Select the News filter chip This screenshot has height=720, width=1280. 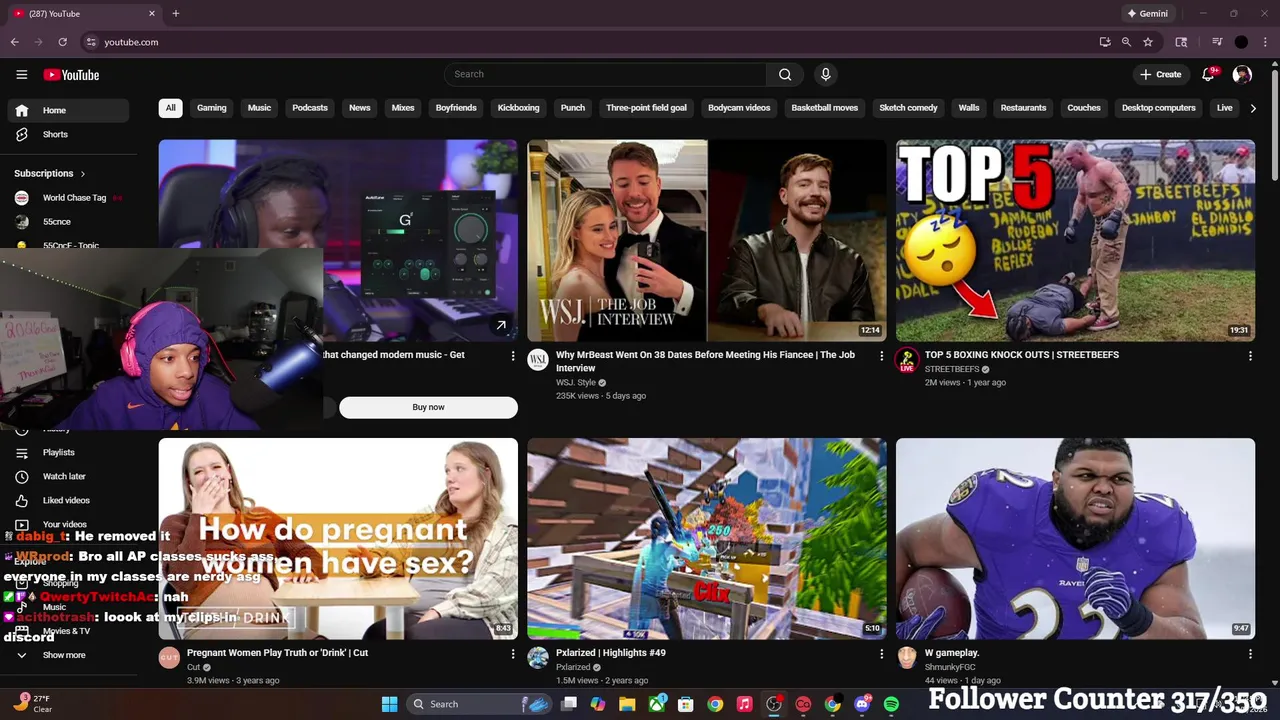[x=360, y=108]
